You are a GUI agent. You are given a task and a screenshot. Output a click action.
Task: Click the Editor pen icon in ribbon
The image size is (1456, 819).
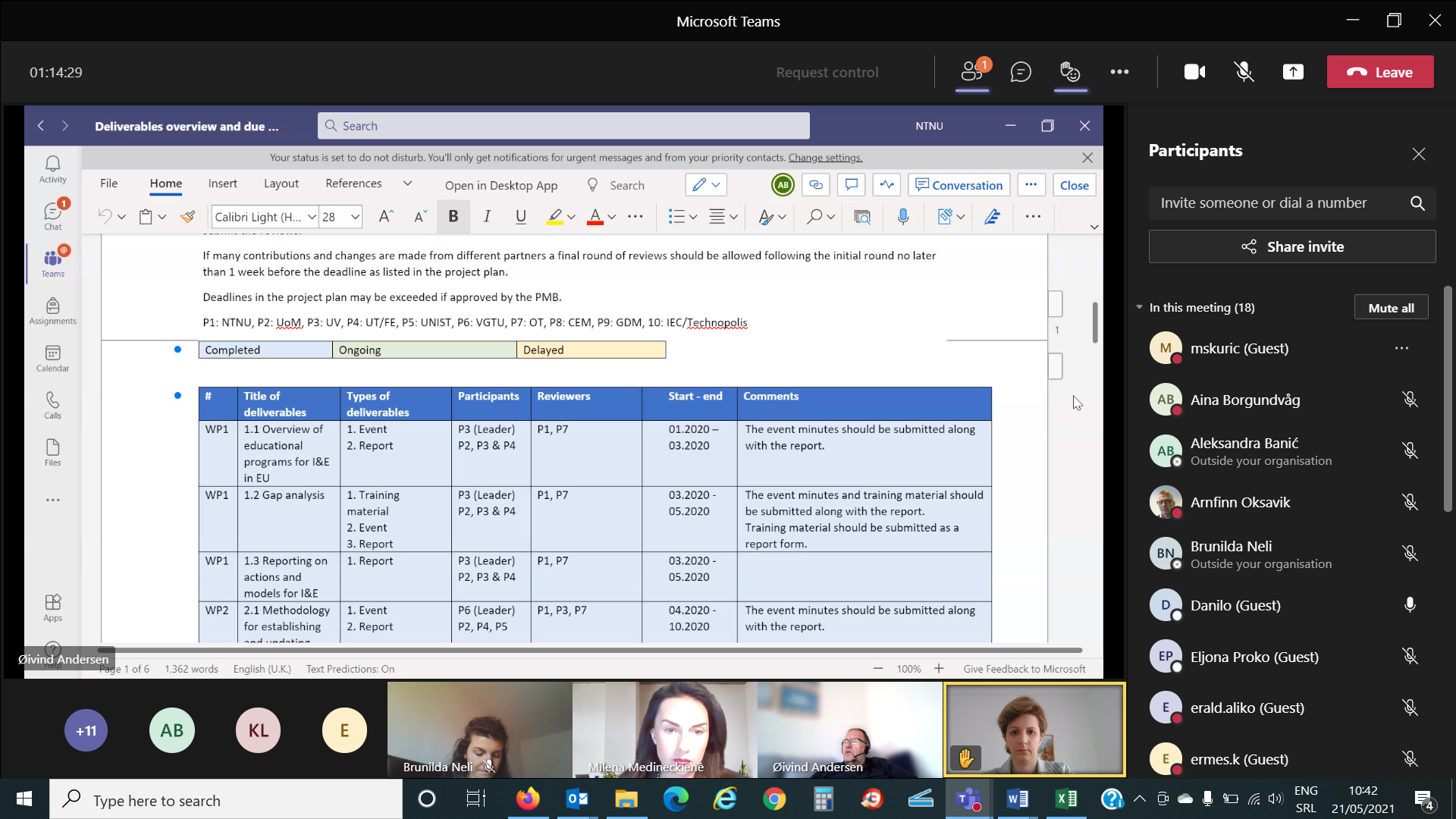click(992, 217)
